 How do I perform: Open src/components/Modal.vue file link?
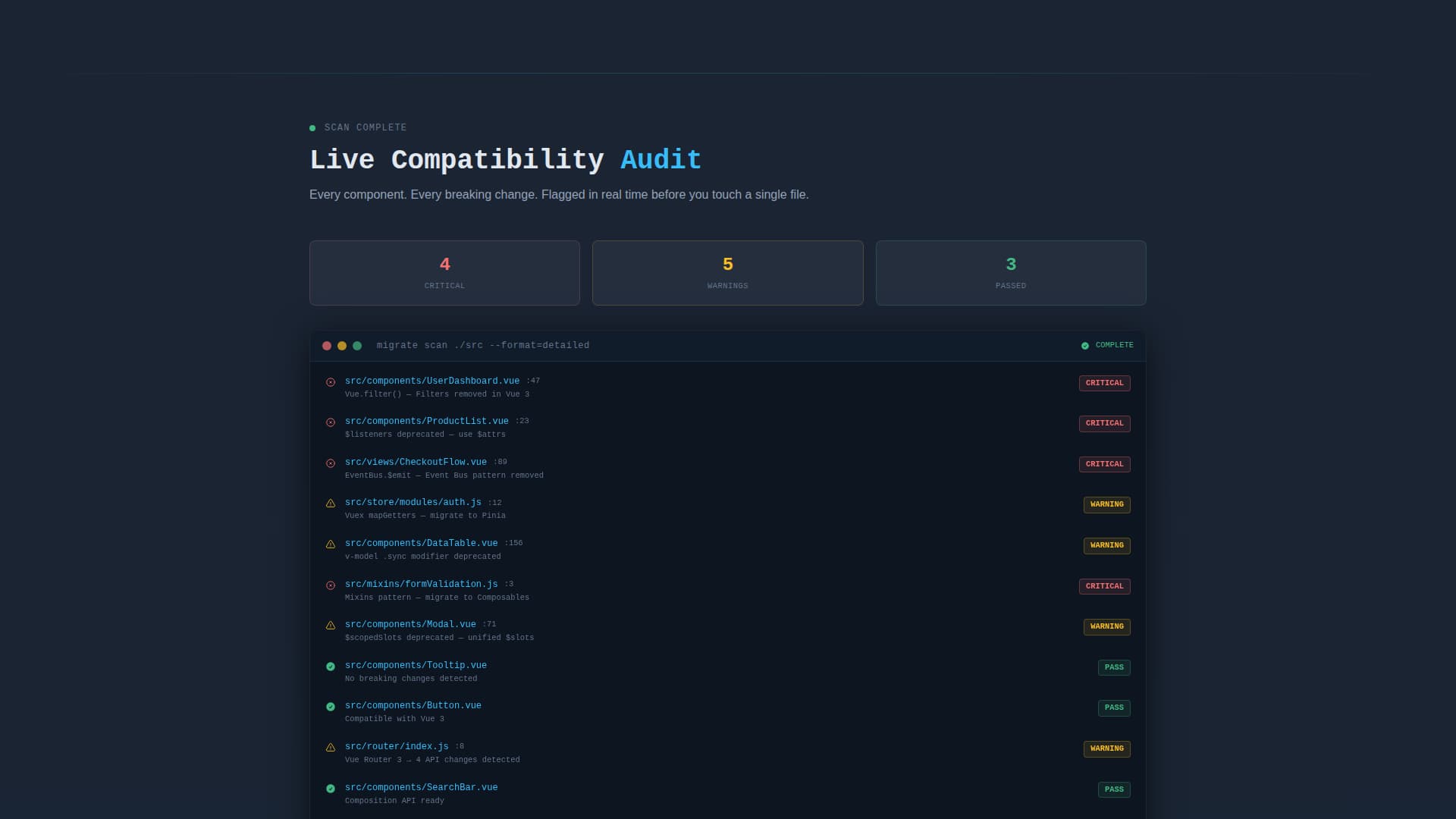pyautogui.click(x=410, y=624)
